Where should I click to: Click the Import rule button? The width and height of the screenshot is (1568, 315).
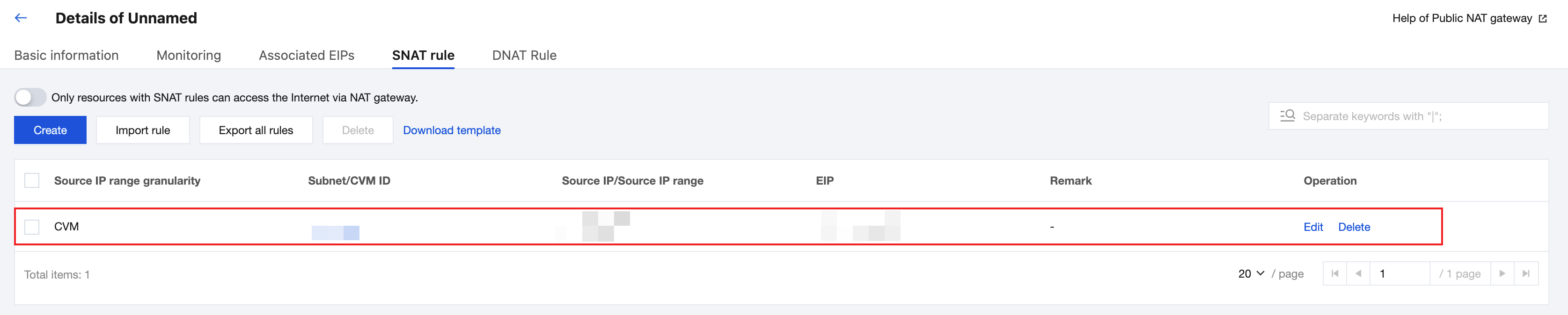tap(142, 130)
